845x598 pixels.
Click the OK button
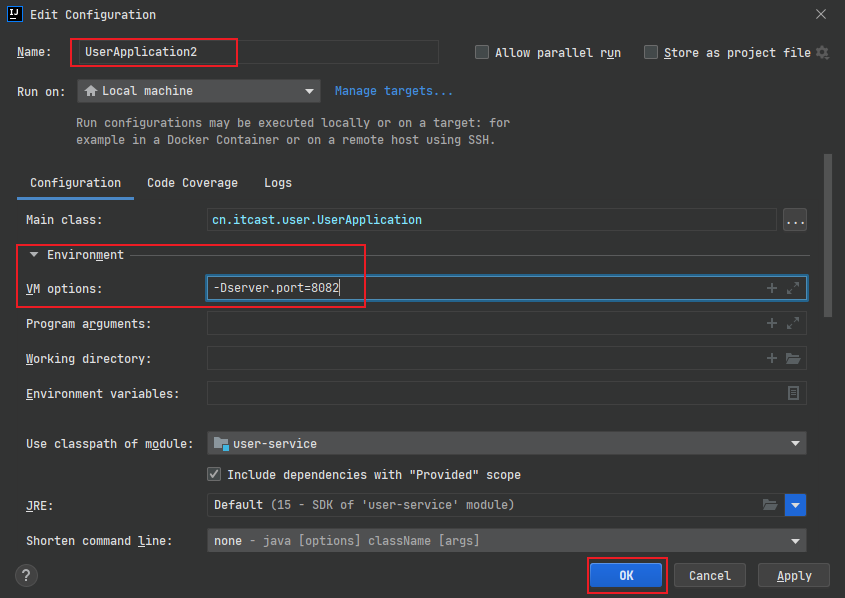(626, 575)
